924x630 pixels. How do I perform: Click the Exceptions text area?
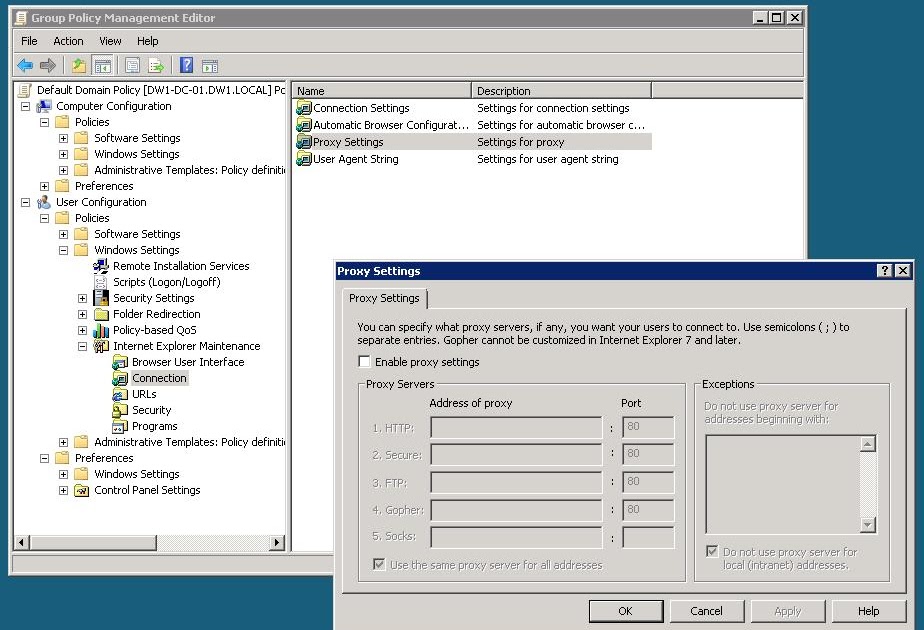(783, 484)
